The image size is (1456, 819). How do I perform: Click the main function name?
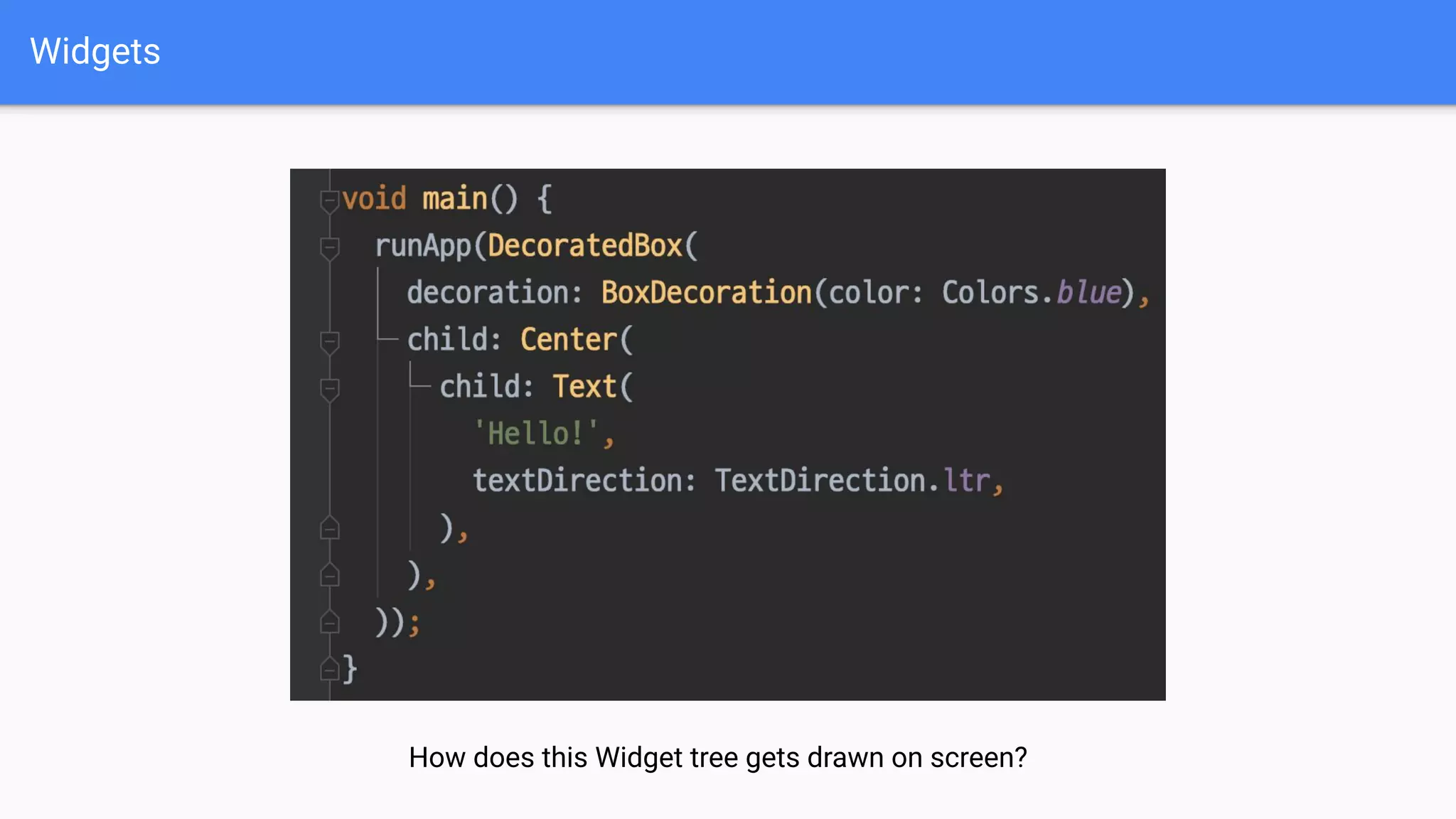[x=454, y=199]
